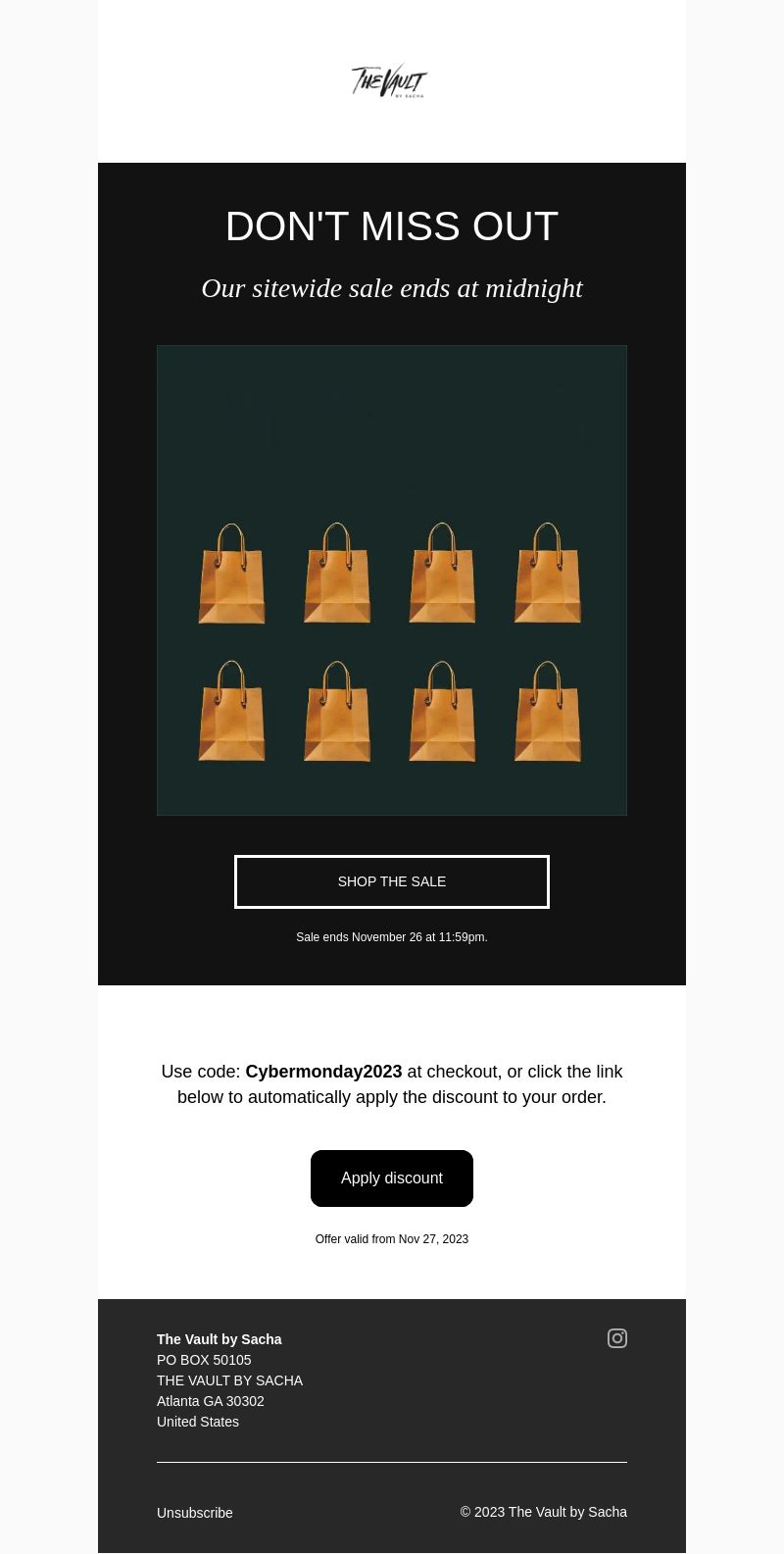The width and height of the screenshot is (784, 1554).
Task: Click the Apply discount button
Action: point(392,1178)
